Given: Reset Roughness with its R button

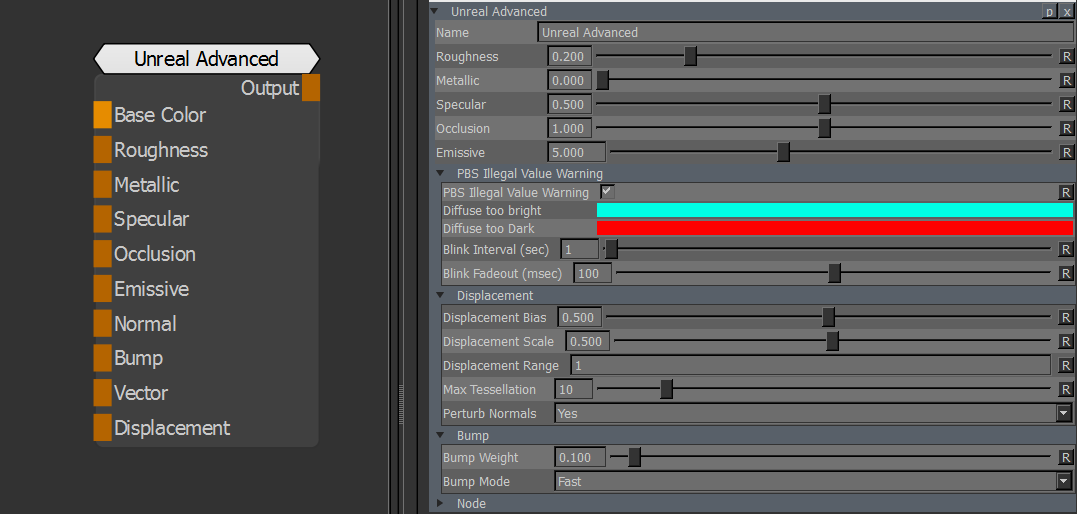Looking at the screenshot, I should click(1066, 57).
